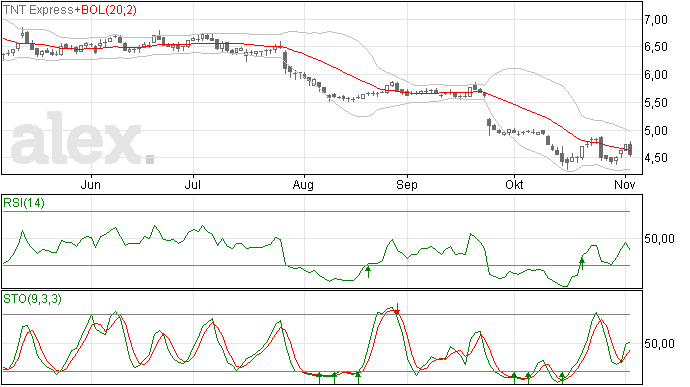Select the Nov month label on axis
Screen dimensions: 690x387
click(x=625, y=184)
